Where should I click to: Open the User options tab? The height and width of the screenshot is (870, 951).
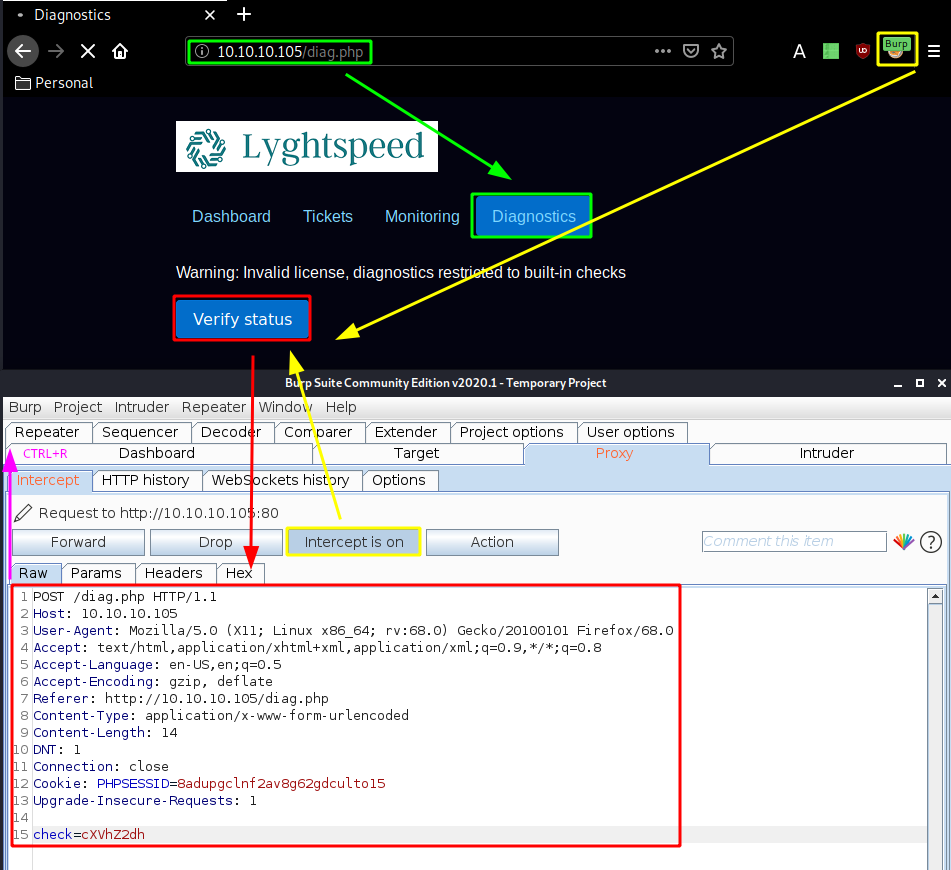(631, 432)
